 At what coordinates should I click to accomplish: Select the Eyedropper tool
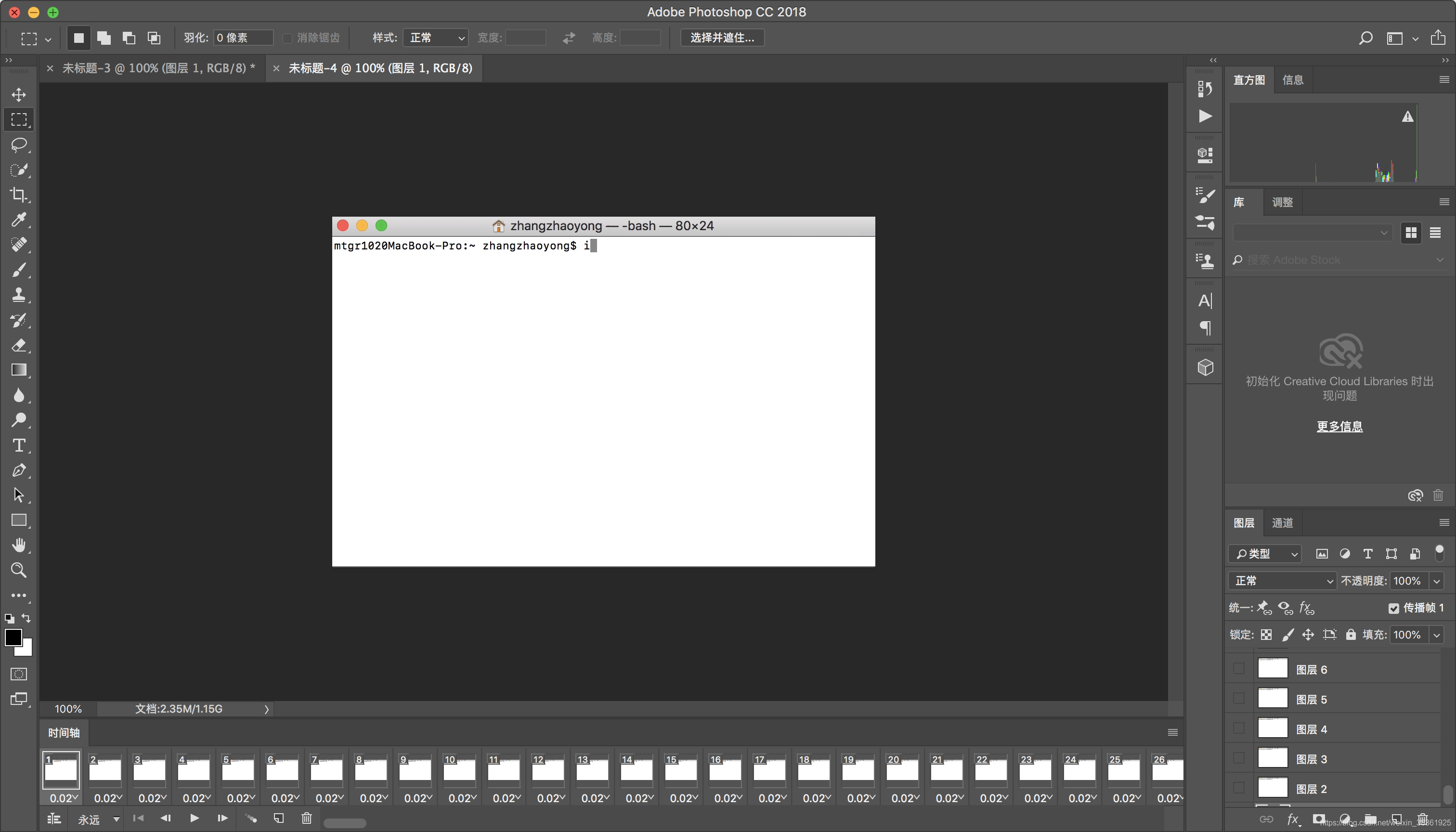pos(19,220)
